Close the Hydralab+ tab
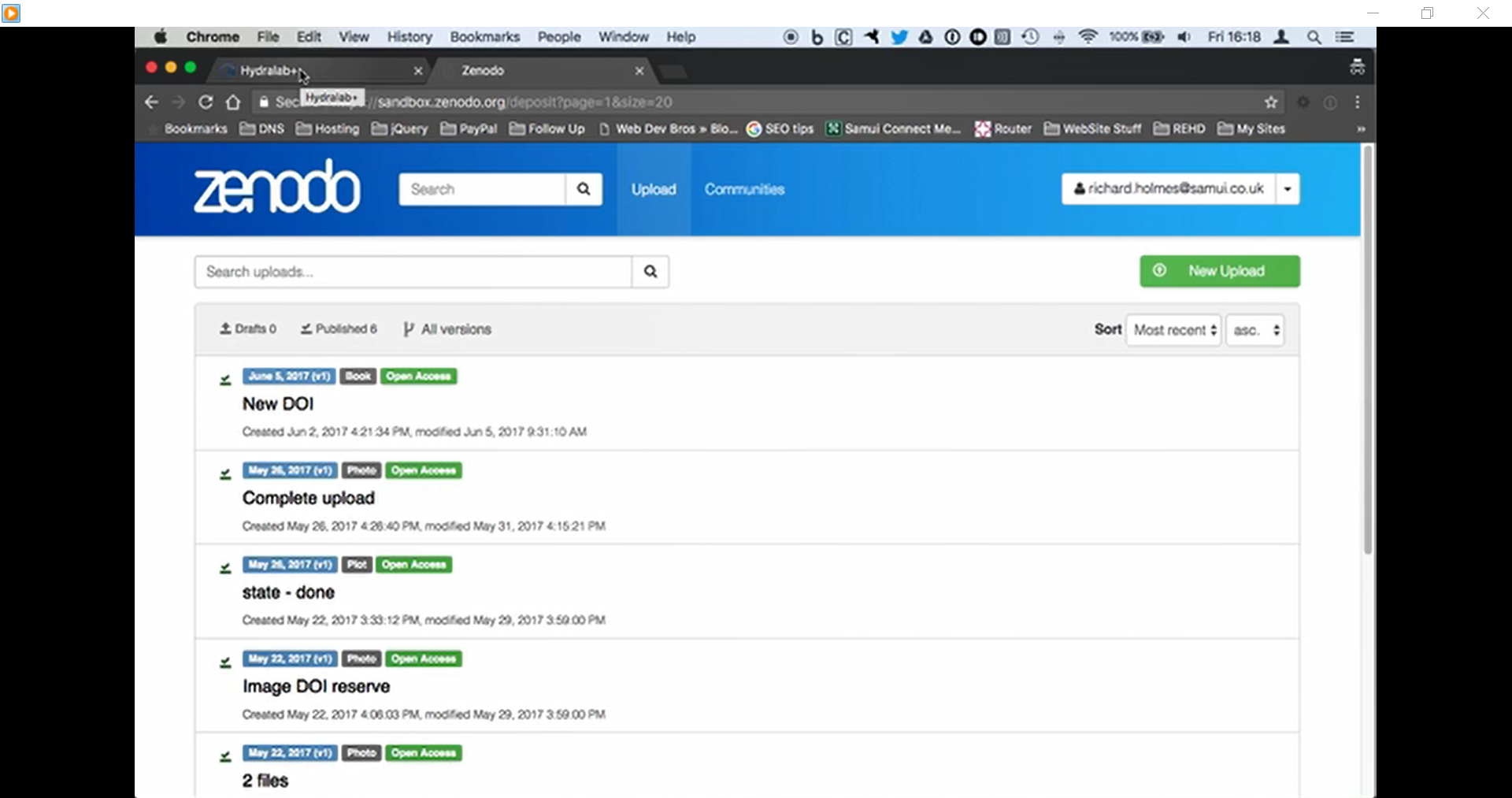1512x798 pixels. [x=418, y=71]
